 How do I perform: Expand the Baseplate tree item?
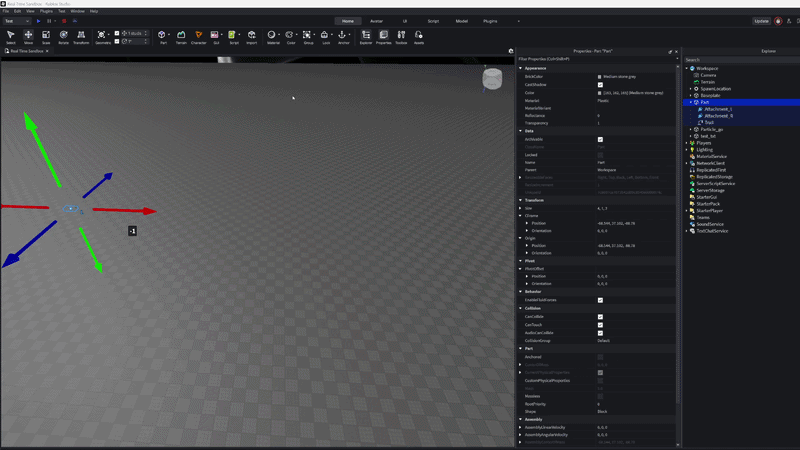(x=691, y=95)
